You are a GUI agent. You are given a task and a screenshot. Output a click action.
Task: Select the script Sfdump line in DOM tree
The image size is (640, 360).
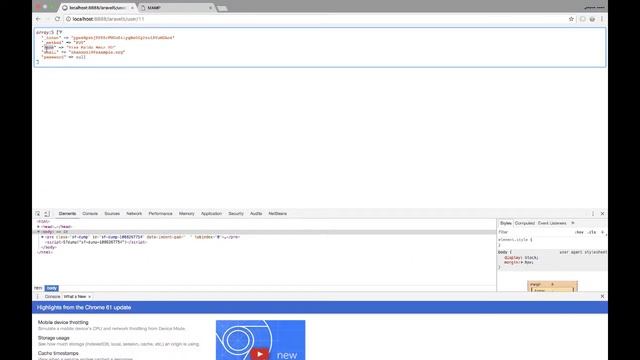point(96,242)
